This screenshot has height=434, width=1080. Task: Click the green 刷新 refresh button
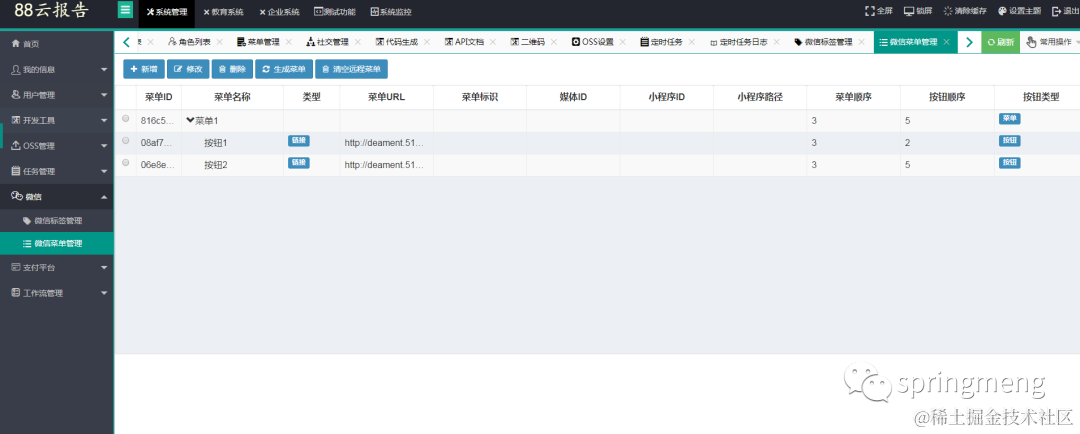tap(1000, 42)
